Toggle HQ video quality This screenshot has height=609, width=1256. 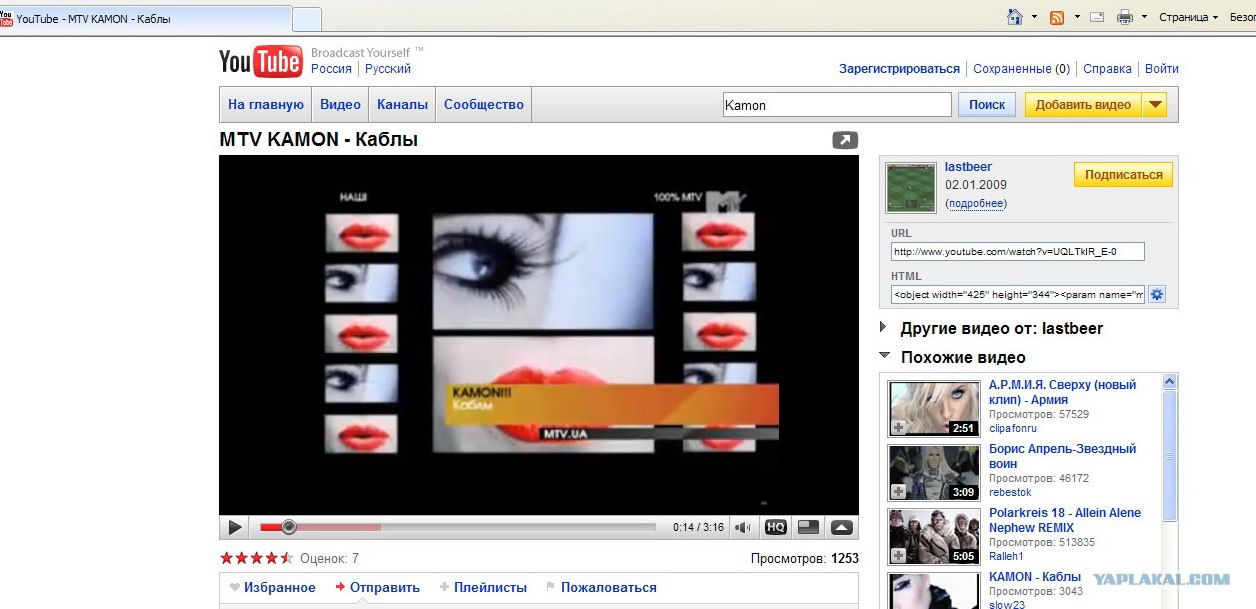775,527
